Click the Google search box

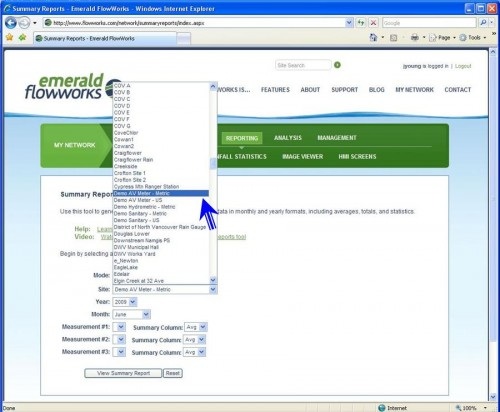tap(429, 23)
